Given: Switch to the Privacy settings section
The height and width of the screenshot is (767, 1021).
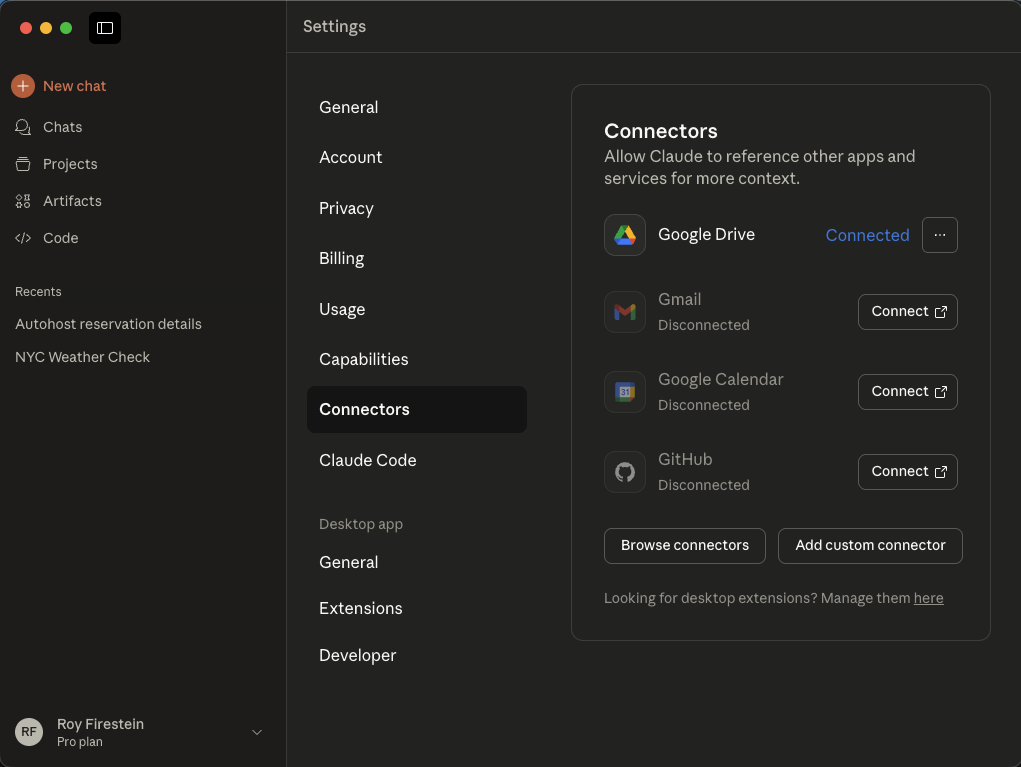Looking at the screenshot, I should tap(346, 208).
